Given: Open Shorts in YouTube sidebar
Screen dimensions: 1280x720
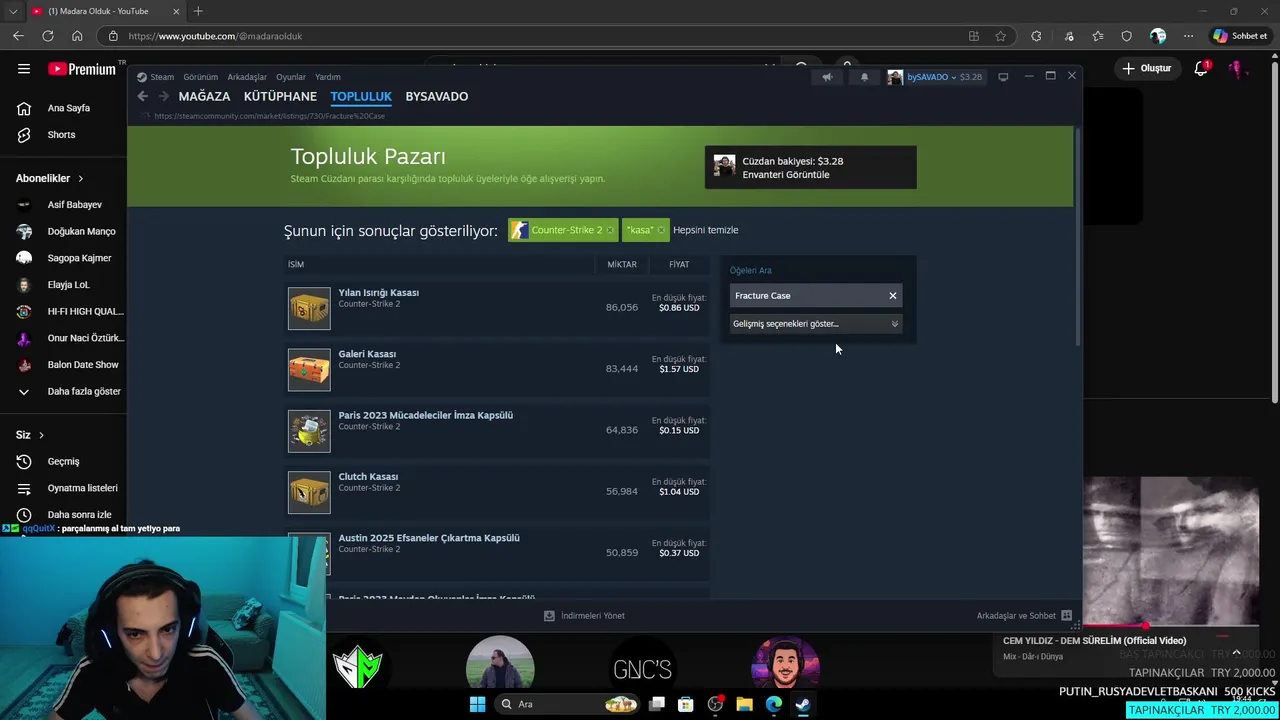Looking at the screenshot, I should 61,135.
